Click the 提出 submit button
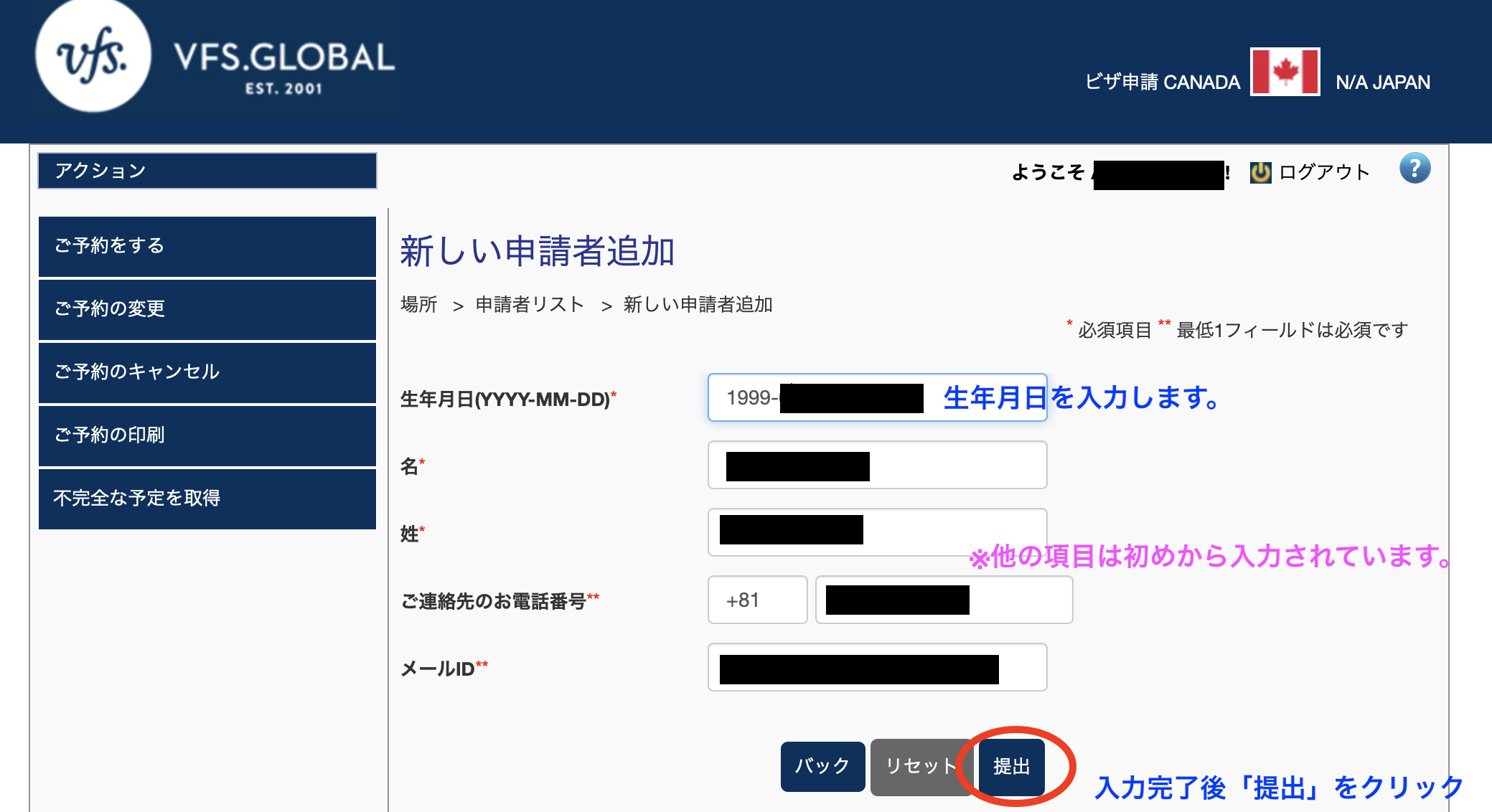 point(1011,766)
